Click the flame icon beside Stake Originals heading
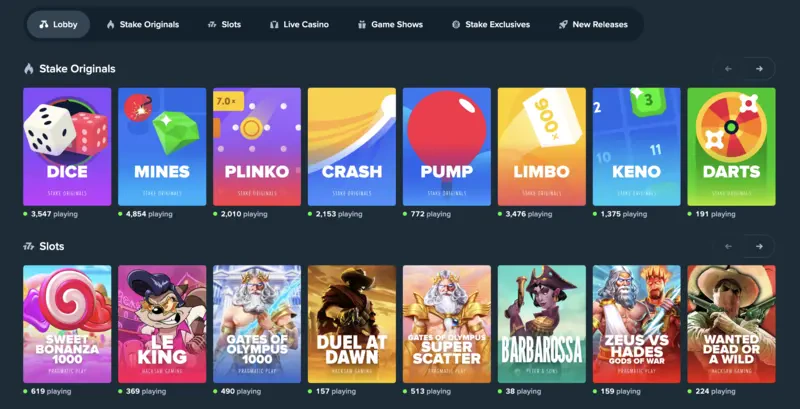This screenshot has height=409, width=800. click(x=29, y=69)
